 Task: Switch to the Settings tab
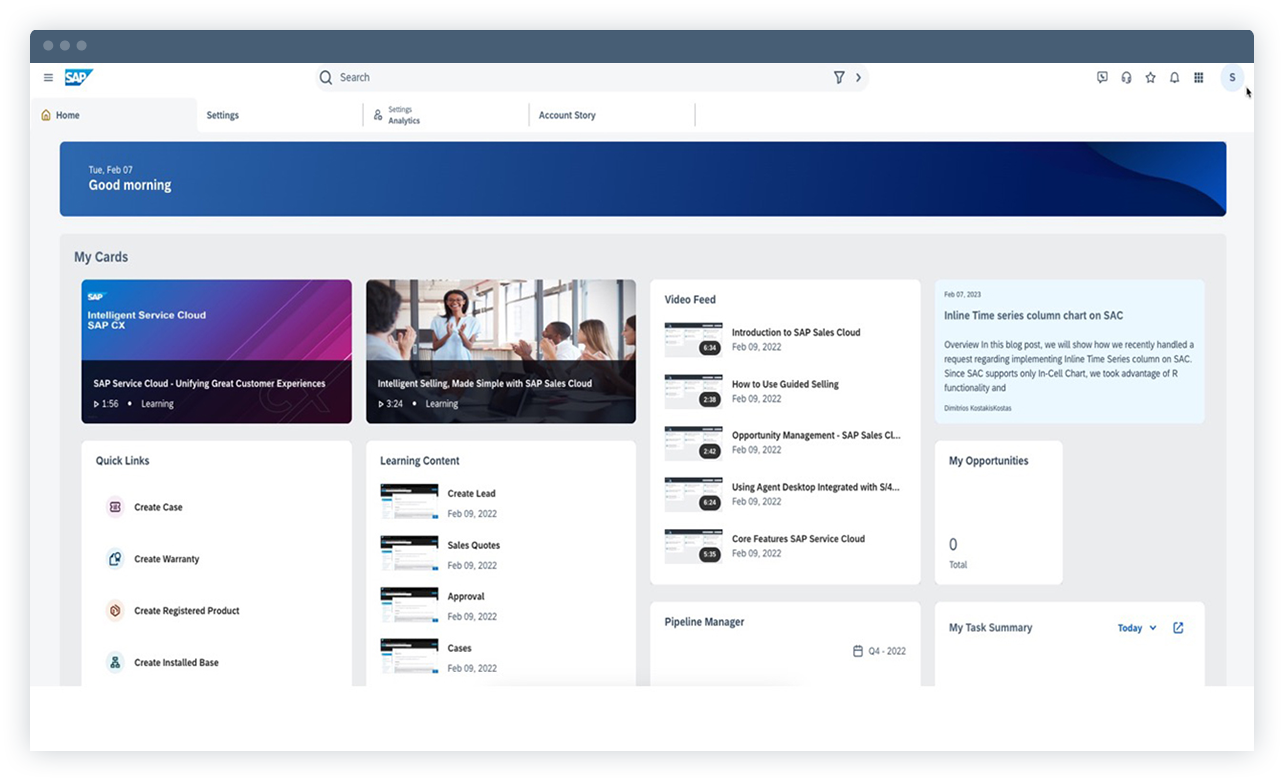pos(222,115)
